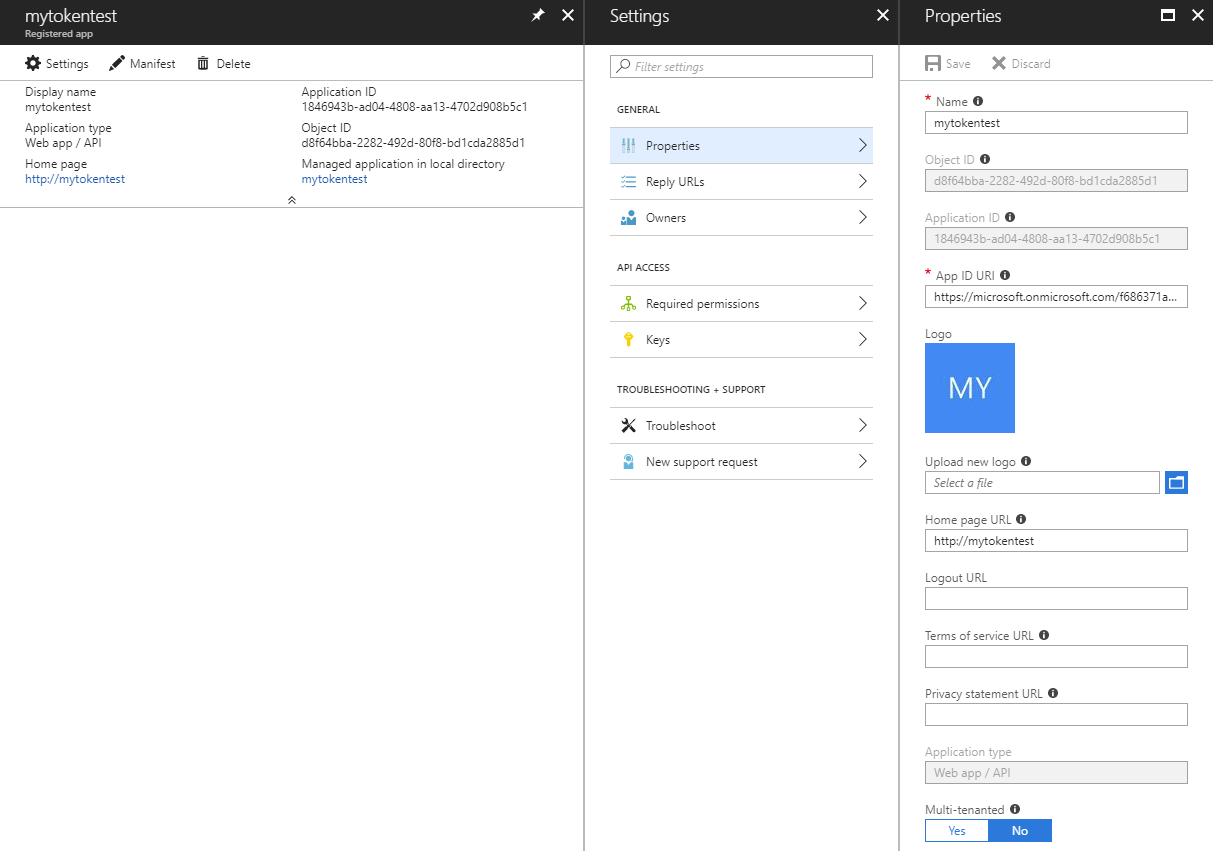Click the Manifest pencil icon
The height and width of the screenshot is (851, 1213).
click(142, 63)
